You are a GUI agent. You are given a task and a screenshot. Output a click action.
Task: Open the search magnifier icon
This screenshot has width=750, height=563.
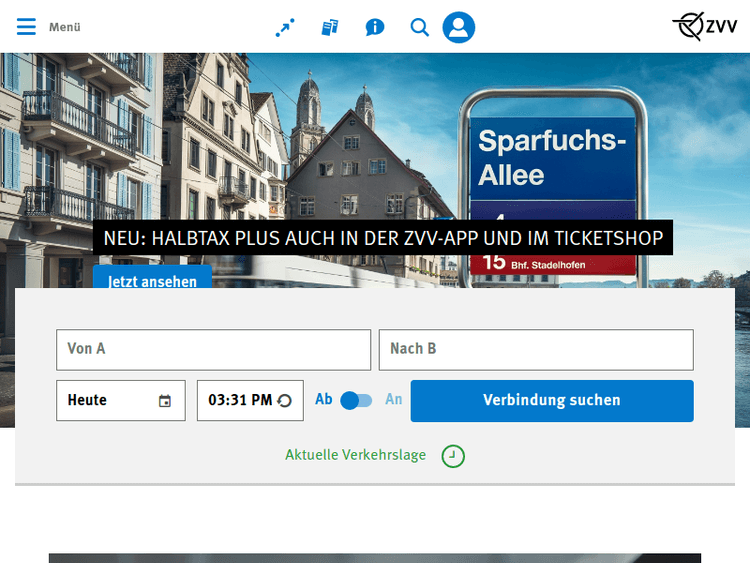pos(419,27)
